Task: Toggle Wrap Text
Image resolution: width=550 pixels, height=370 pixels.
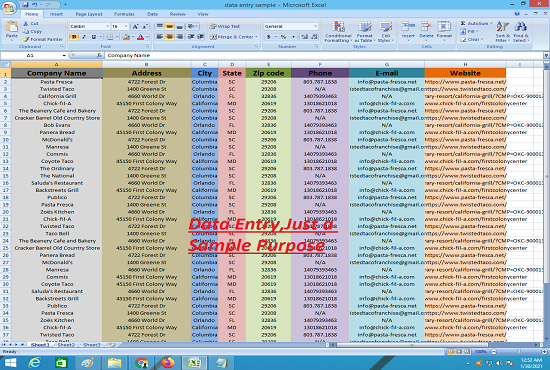Action: [225, 26]
